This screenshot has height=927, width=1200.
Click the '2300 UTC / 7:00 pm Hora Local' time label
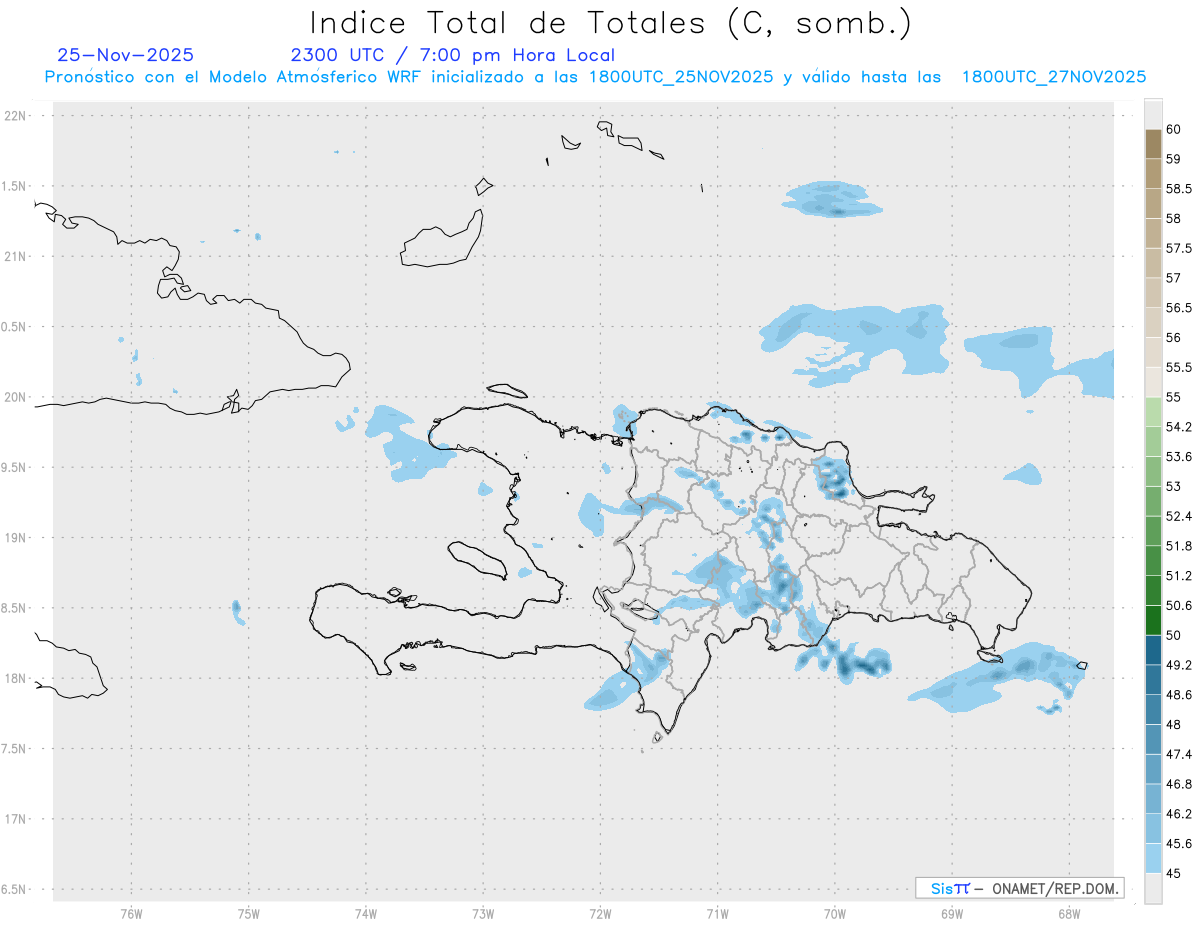[453, 55]
